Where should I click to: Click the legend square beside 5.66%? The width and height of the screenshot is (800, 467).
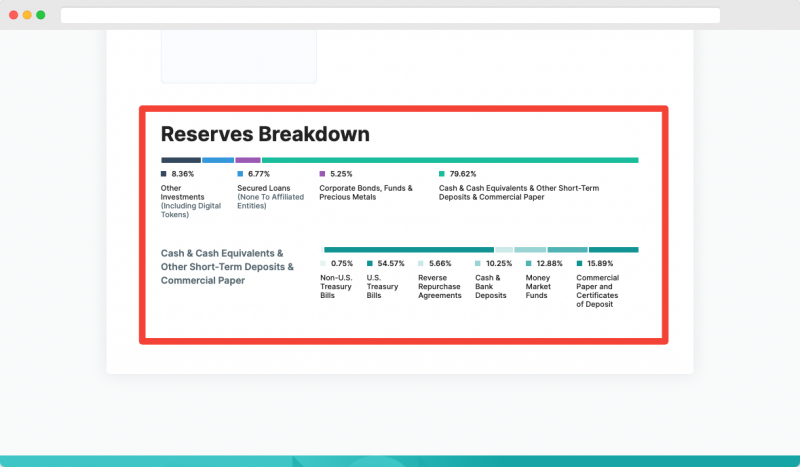421,264
